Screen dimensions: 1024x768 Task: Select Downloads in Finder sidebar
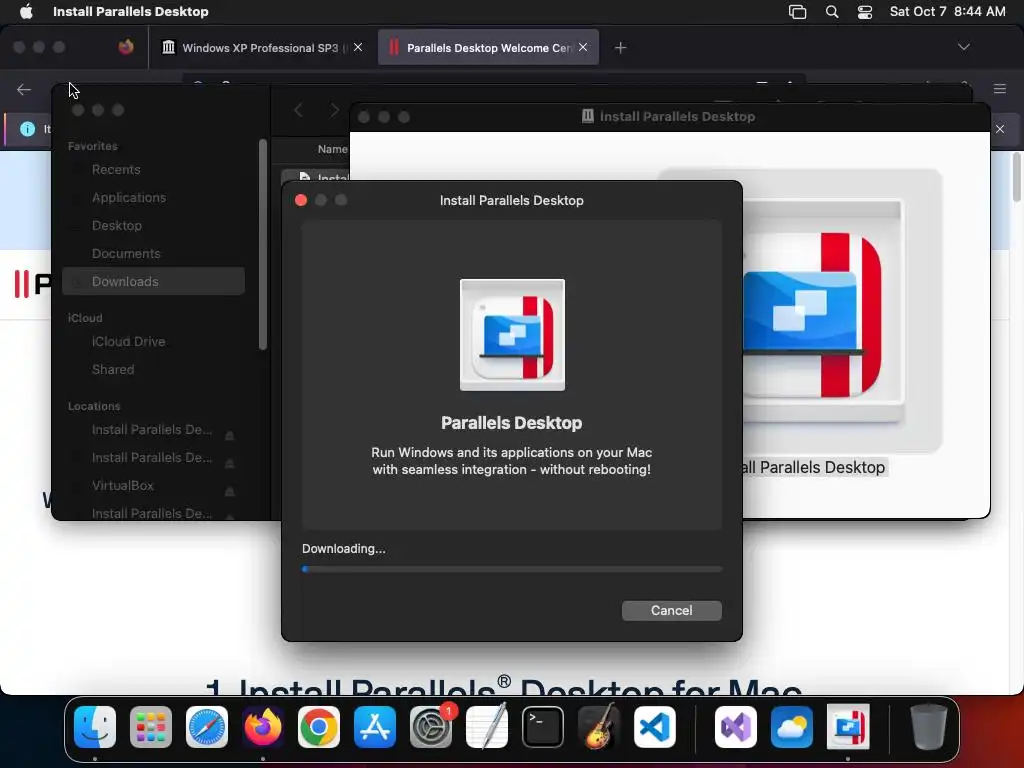[153, 281]
